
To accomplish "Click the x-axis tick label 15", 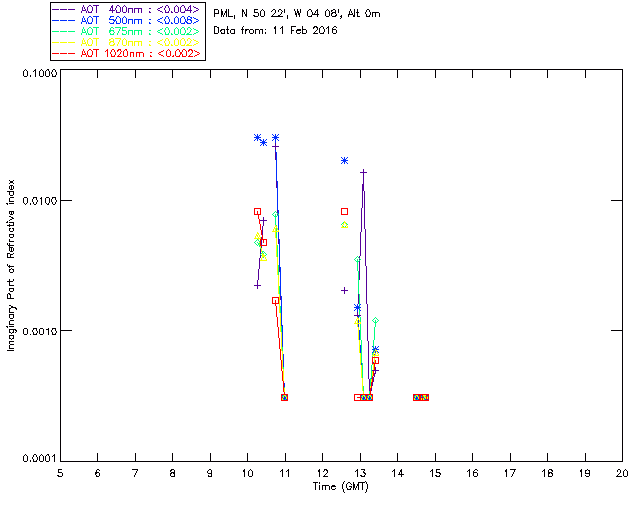I will point(435,473).
